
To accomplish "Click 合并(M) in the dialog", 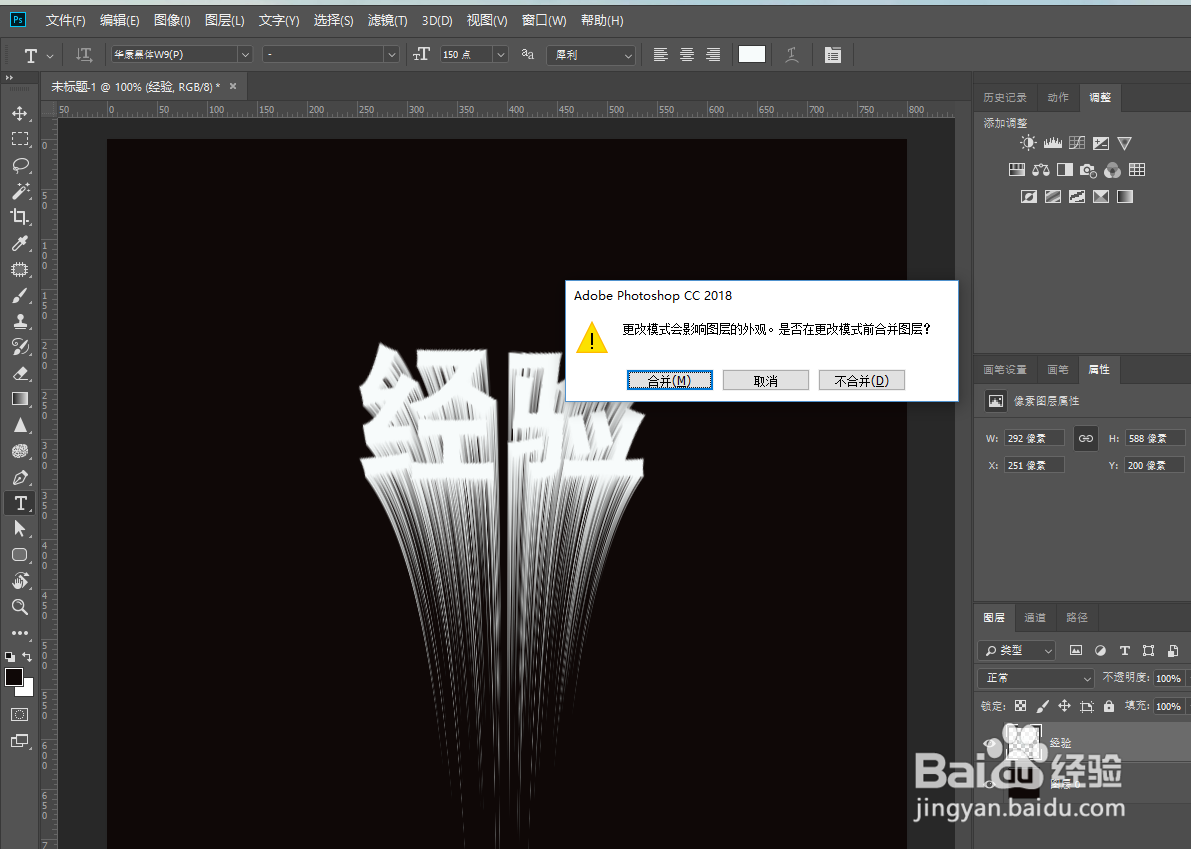I will tap(669, 380).
